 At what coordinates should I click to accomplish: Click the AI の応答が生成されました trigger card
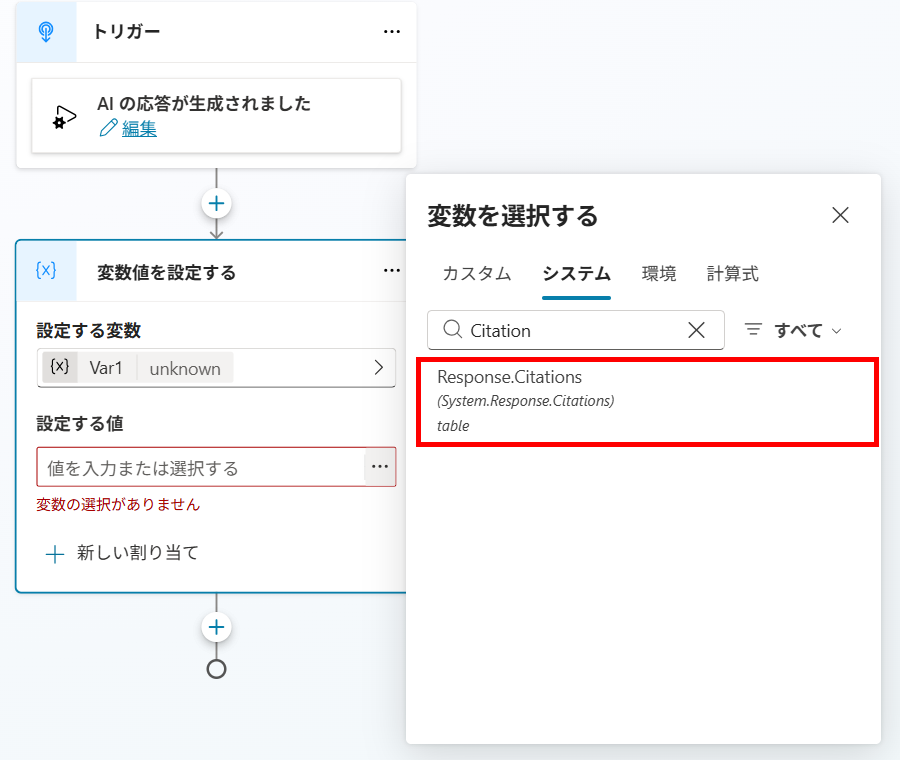[216, 116]
